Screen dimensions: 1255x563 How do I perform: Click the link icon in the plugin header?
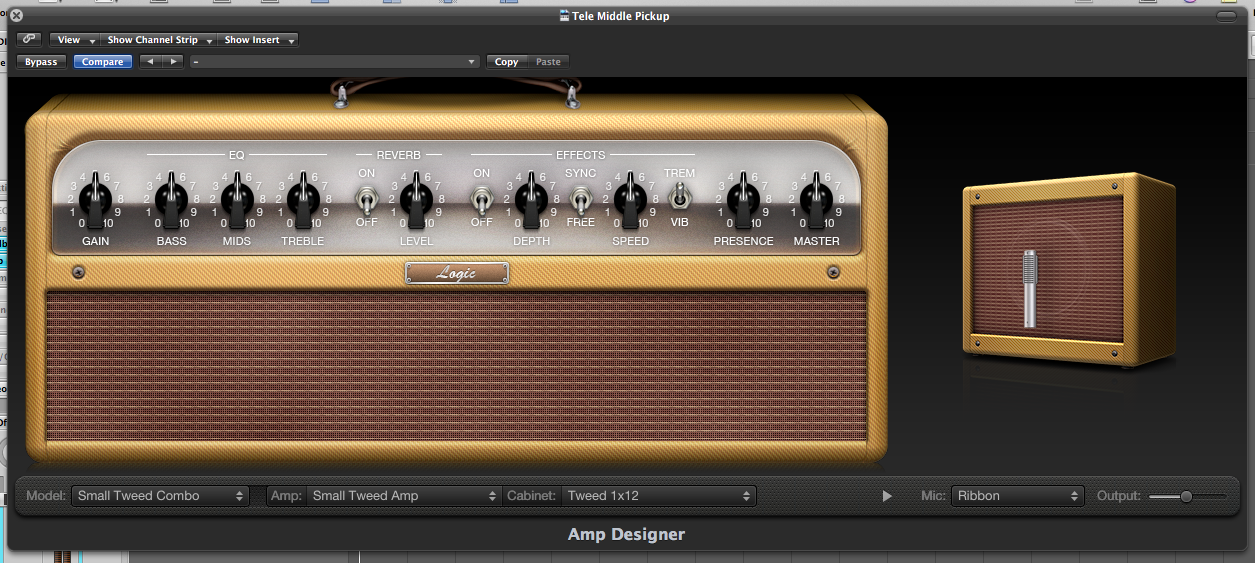point(28,40)
